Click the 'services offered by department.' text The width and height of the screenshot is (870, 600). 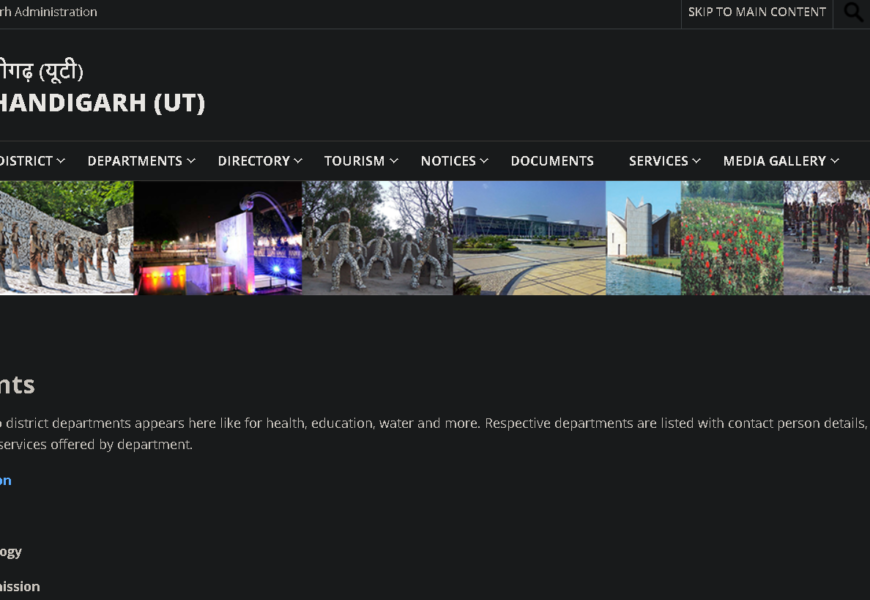(96, 445)
